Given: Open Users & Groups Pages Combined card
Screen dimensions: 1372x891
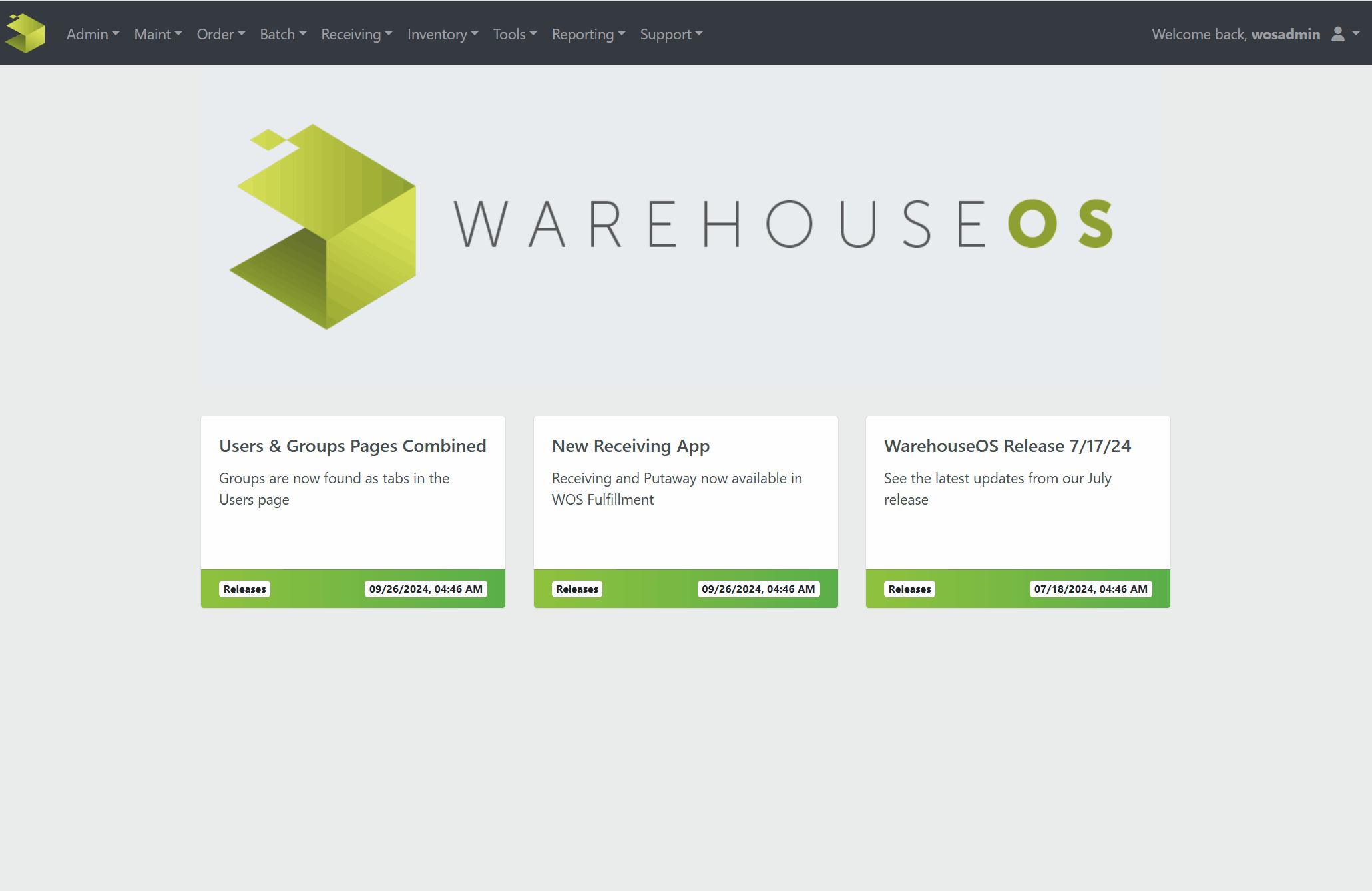Looking at the screenshot, I should coord(353,445).
